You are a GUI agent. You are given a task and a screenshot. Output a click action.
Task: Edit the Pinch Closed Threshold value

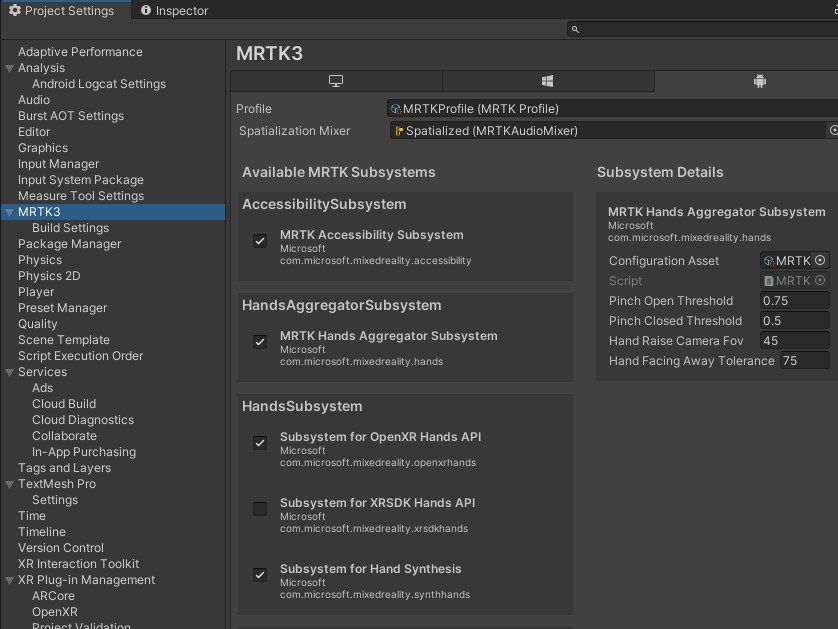[795, 321]
